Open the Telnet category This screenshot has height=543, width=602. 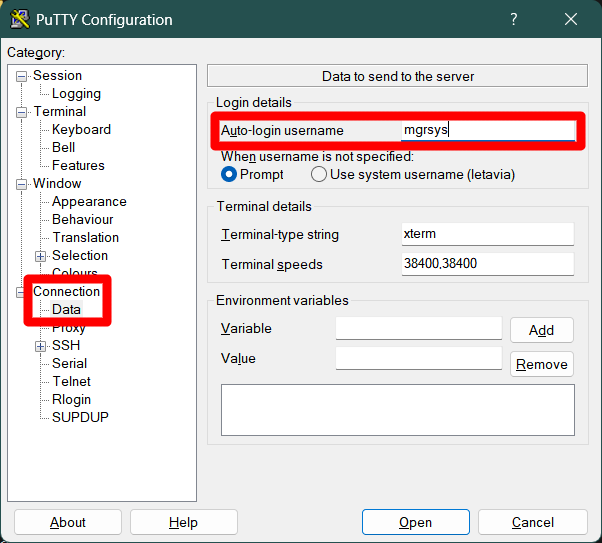coord(71,381)
